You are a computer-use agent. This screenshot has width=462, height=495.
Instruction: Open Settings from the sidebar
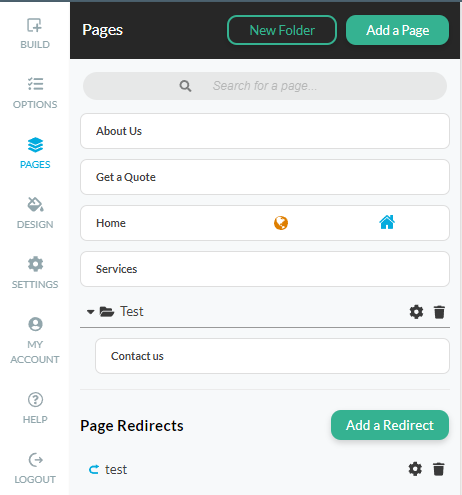click(35, 273)
